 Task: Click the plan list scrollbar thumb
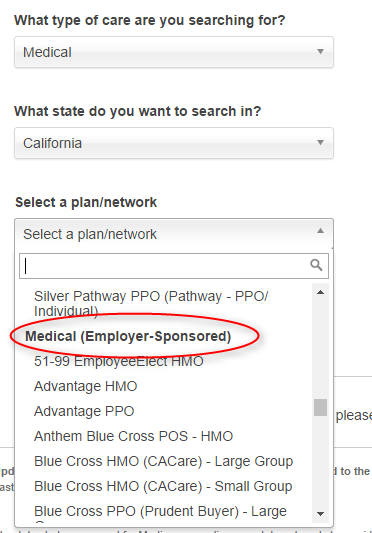pyautogui.click(x=320, y=407)
